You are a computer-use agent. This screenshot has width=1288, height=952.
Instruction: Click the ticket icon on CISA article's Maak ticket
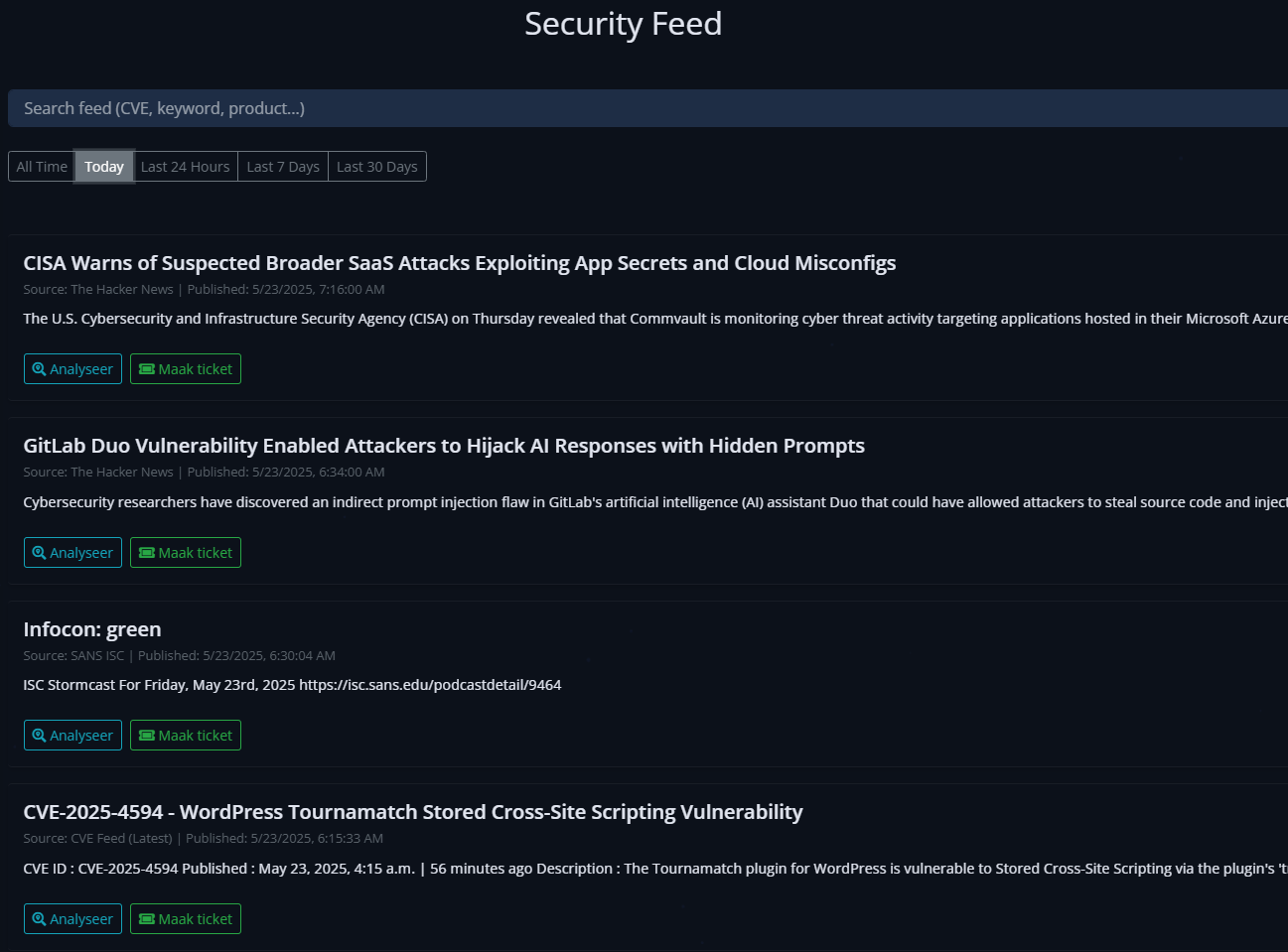pos(147,369)
